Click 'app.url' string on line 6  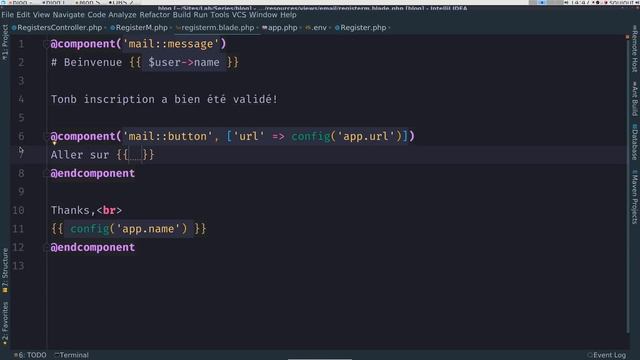pyautogui.click(x=366, y=136)
